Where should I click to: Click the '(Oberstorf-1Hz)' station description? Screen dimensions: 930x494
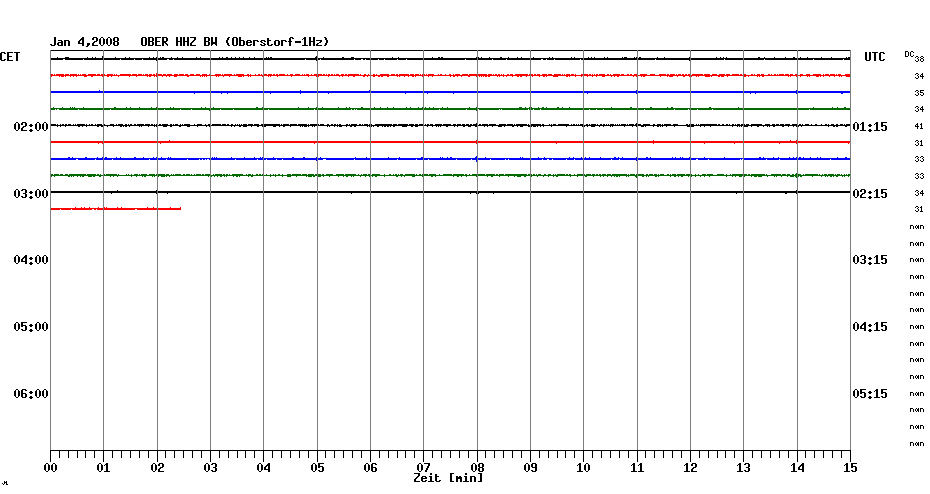[276, 42]
